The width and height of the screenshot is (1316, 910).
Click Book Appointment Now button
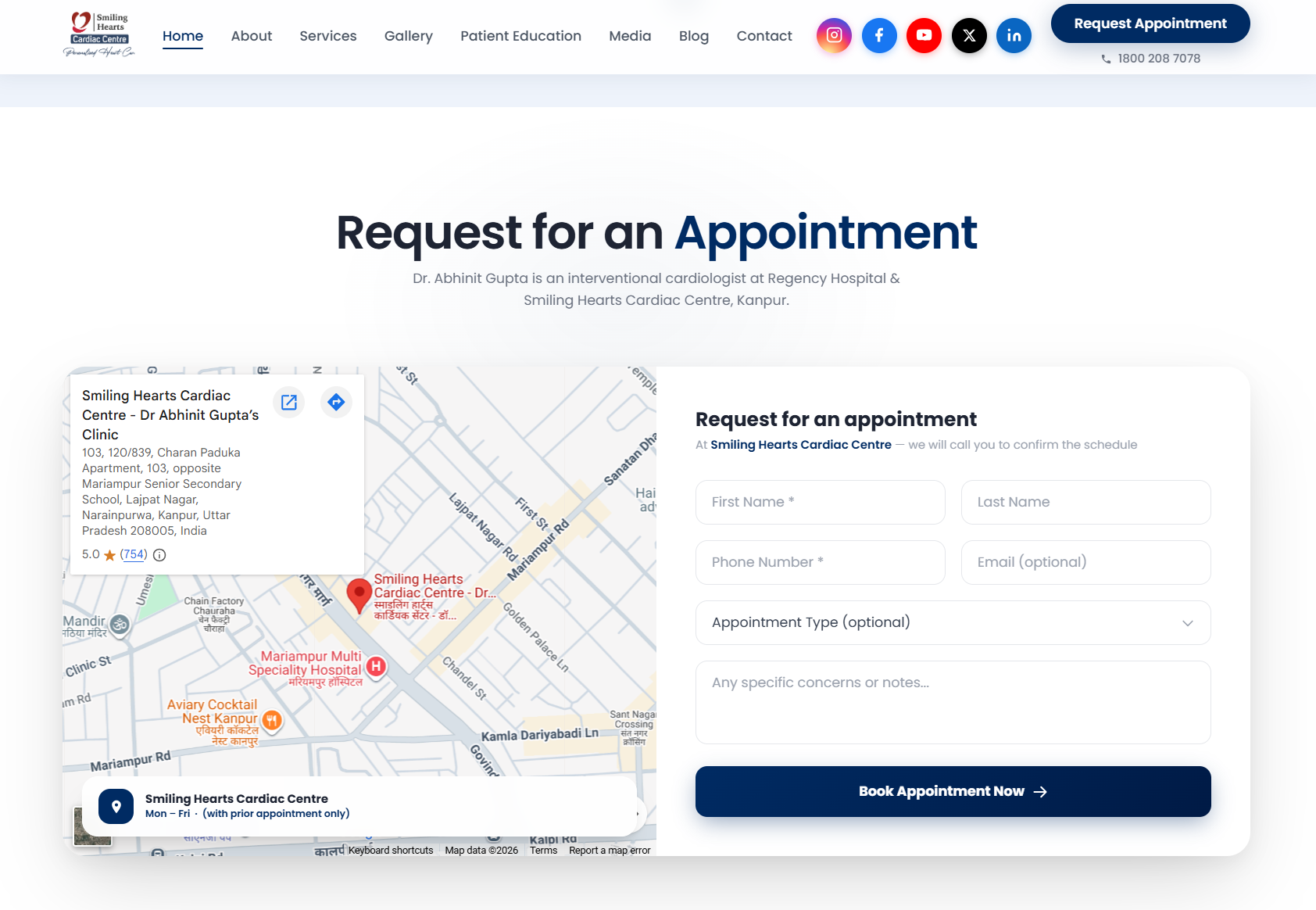[953, 791]
